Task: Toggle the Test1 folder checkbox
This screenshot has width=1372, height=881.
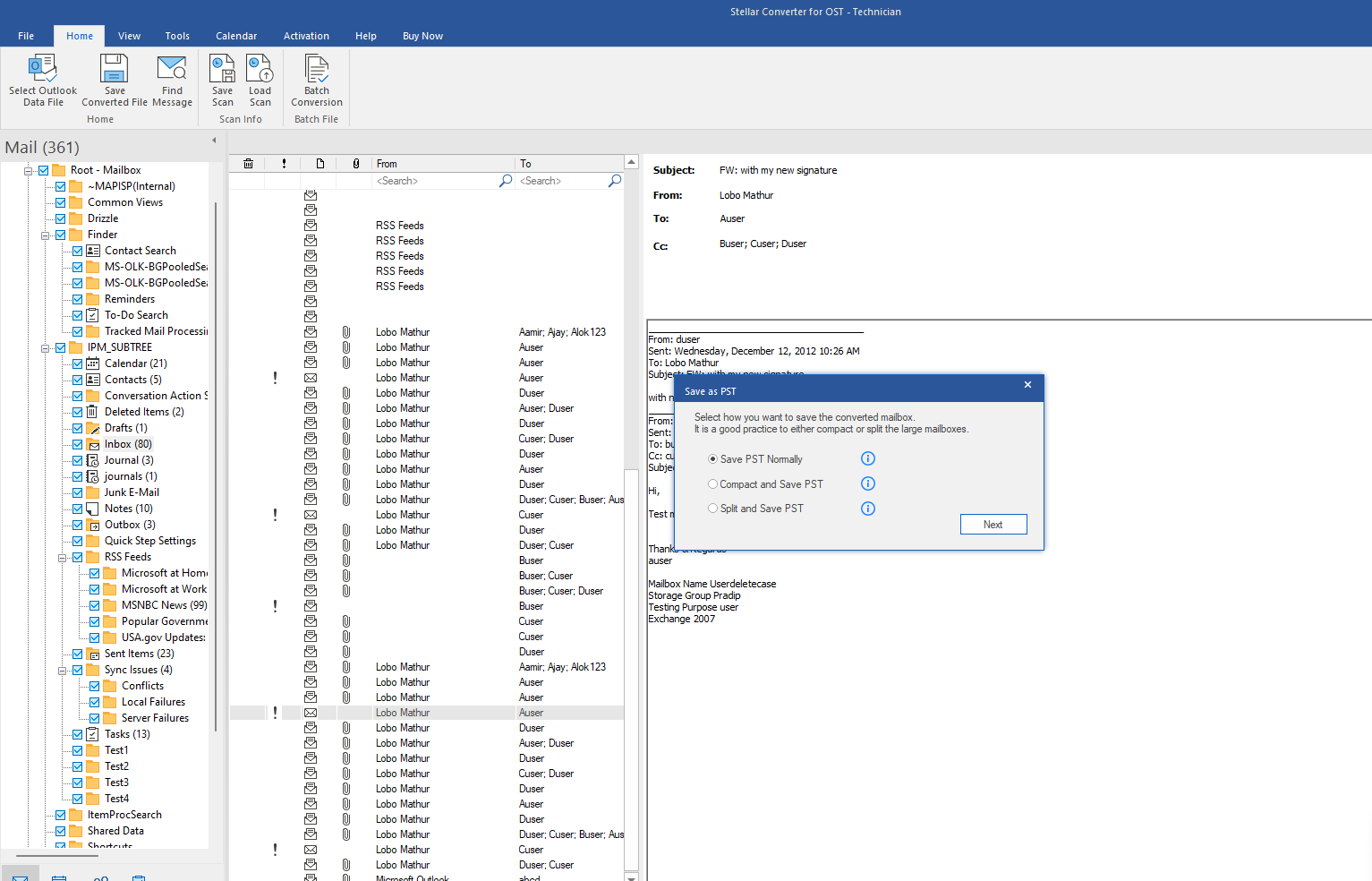Action: [x=77, y=750]
